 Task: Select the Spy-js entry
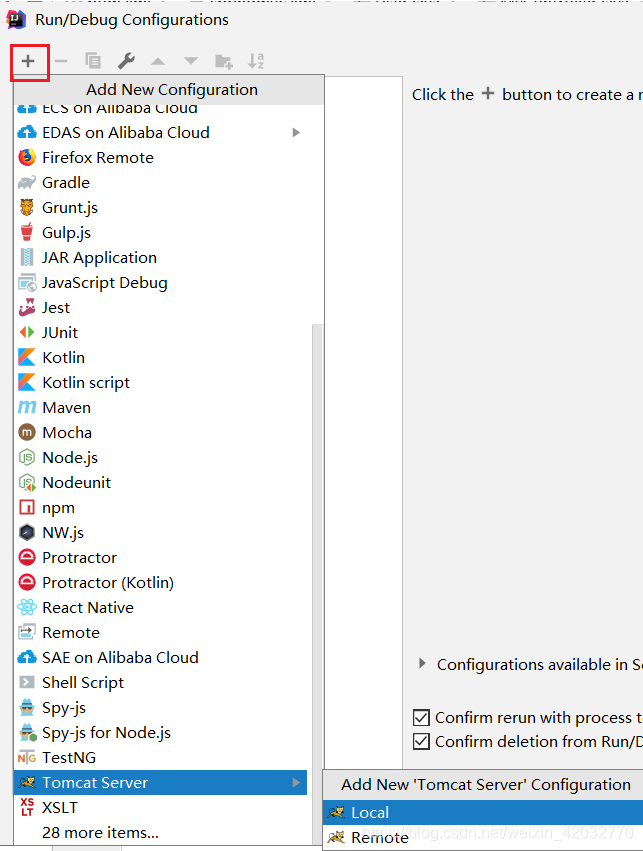click(x=160, y=707)
